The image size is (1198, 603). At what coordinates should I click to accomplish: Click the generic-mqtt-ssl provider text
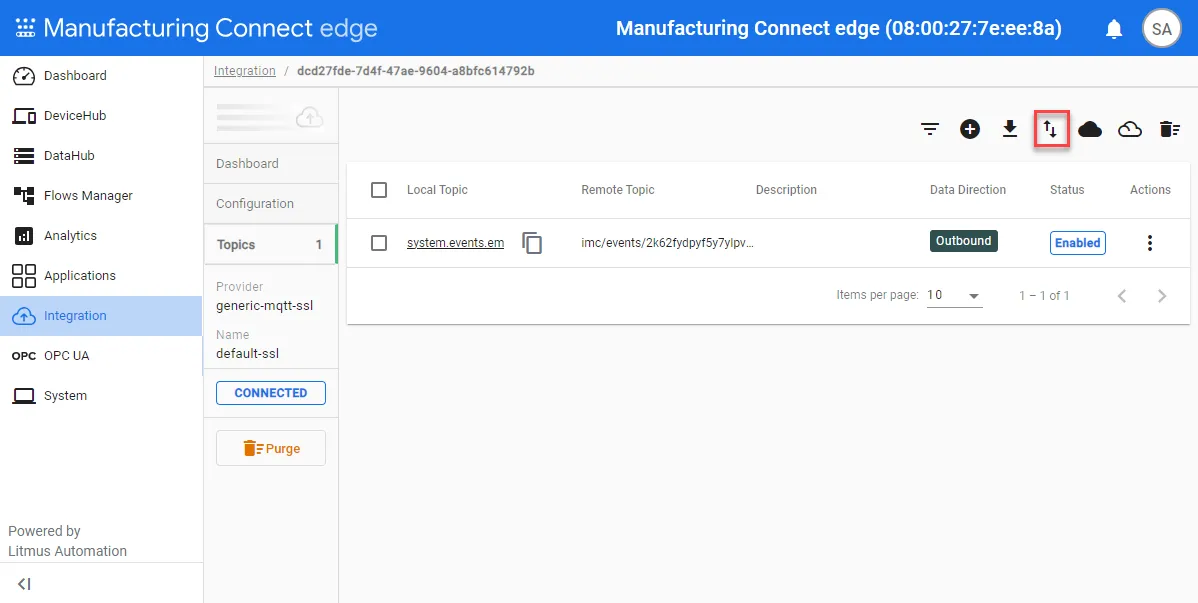tap(264, 306)
